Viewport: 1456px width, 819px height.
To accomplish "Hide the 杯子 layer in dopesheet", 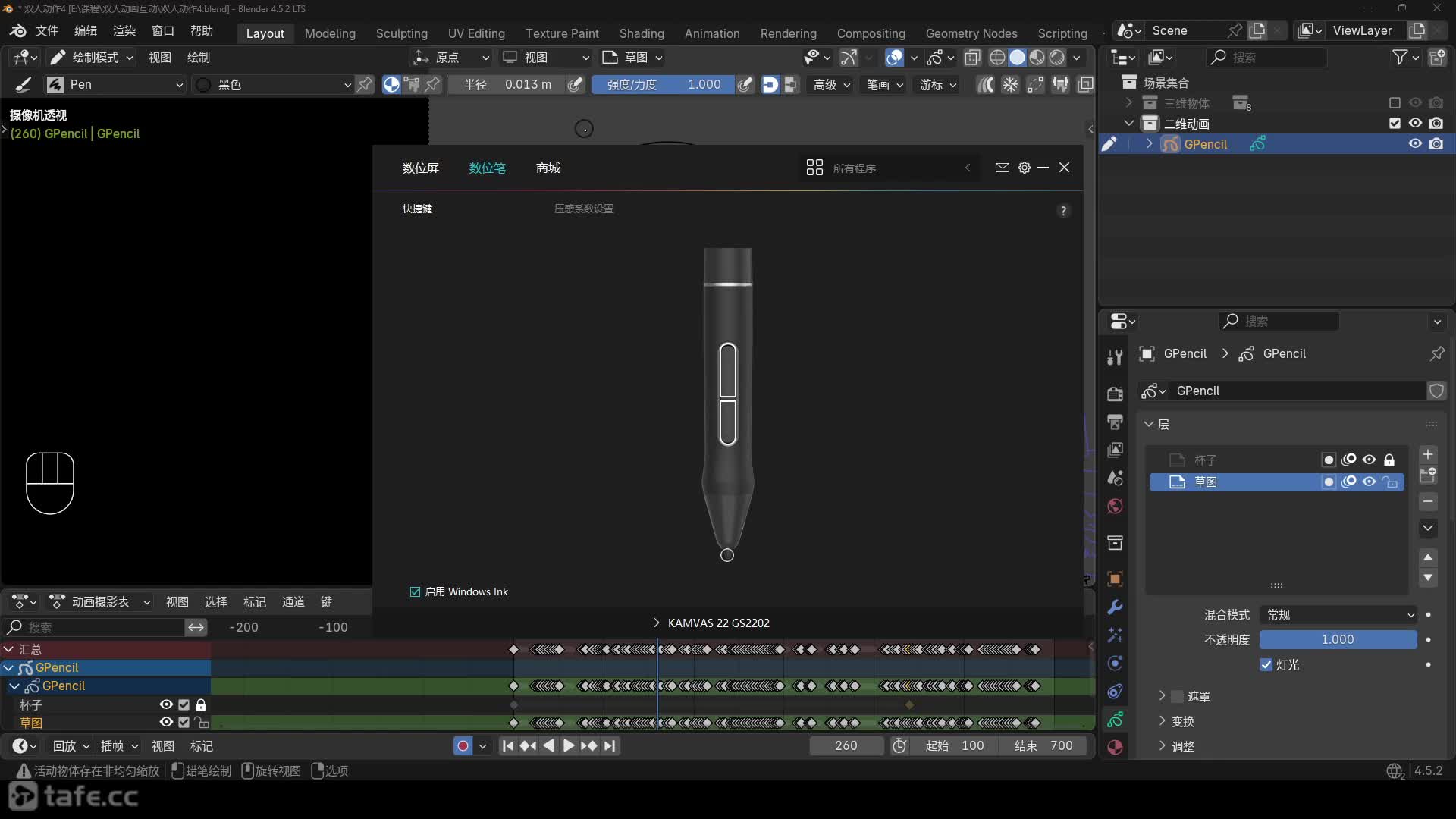I will point(166,704).
